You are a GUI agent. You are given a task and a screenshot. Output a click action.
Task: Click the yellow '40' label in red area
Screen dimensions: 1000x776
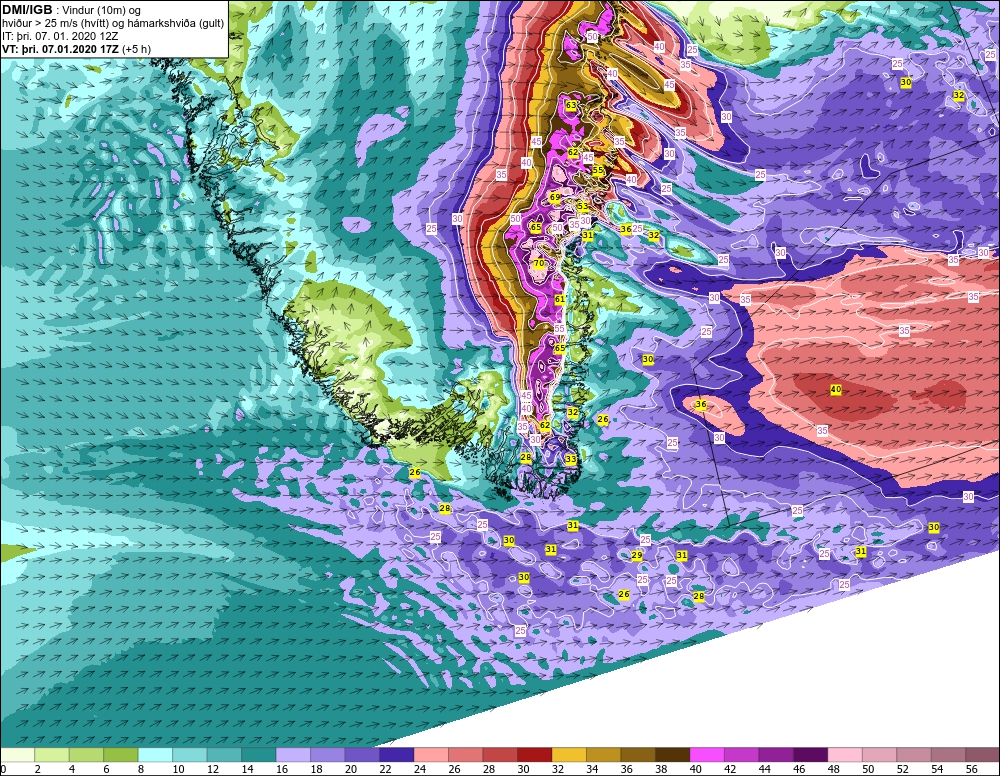click(x=836, y=389)
